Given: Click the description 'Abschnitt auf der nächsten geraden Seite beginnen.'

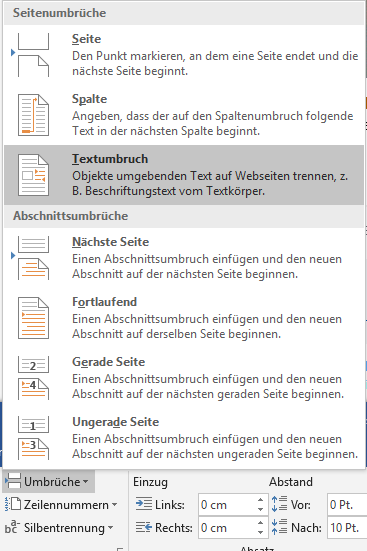Looking at the screenshot, I should click(x=208, y=394).
